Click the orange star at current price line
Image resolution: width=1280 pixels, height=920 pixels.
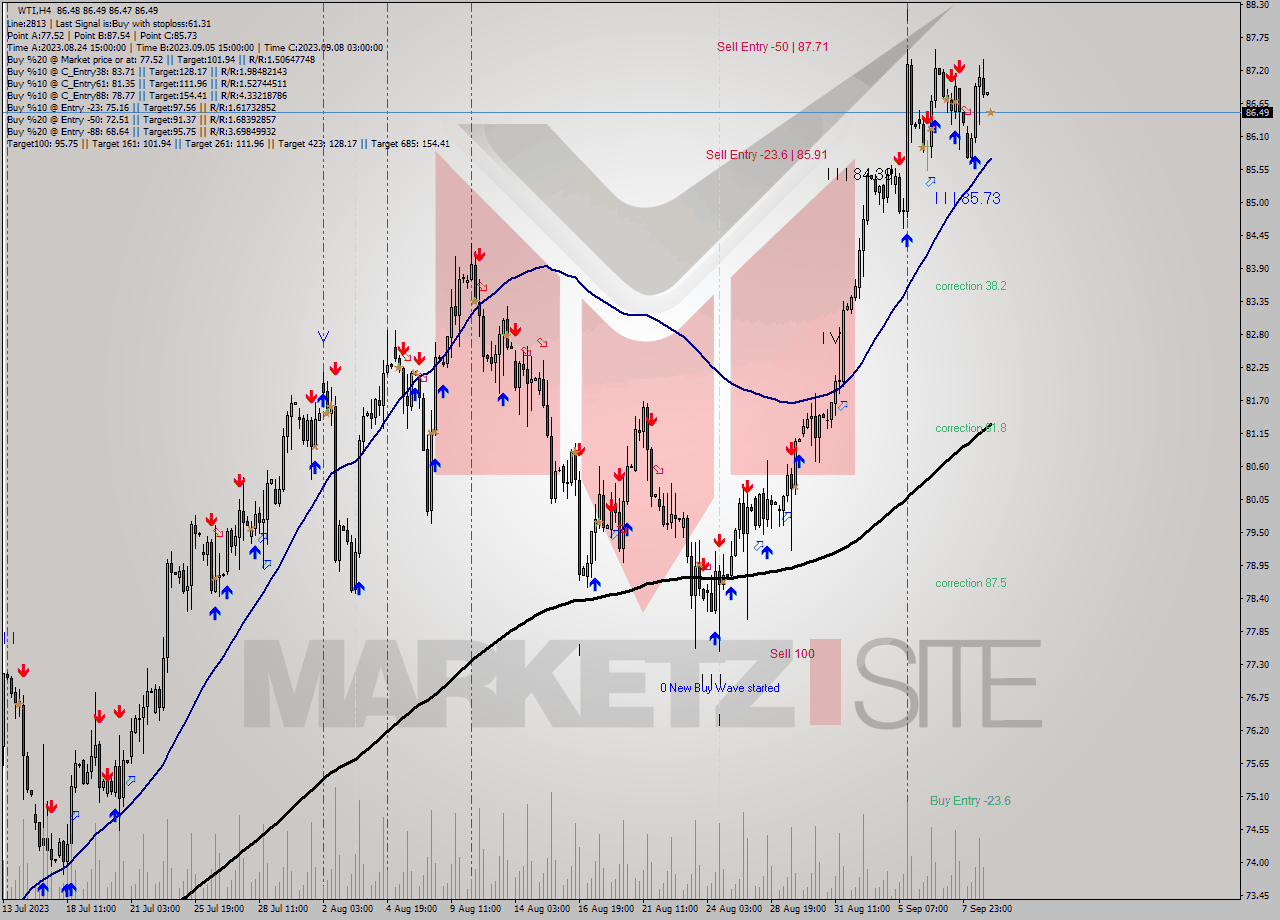[x=990, y=113]
